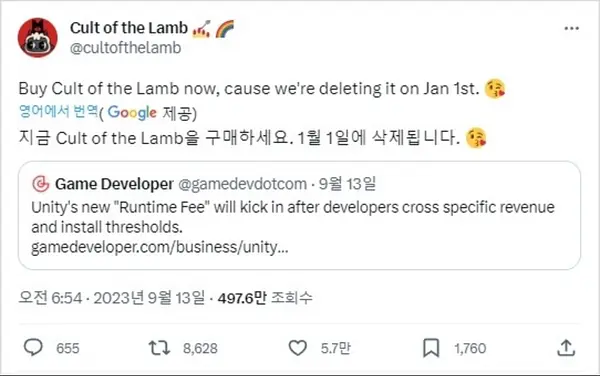Click the reply speech bubble icon
This screenshot has height=376, width=600.
(x=33, y=348)
